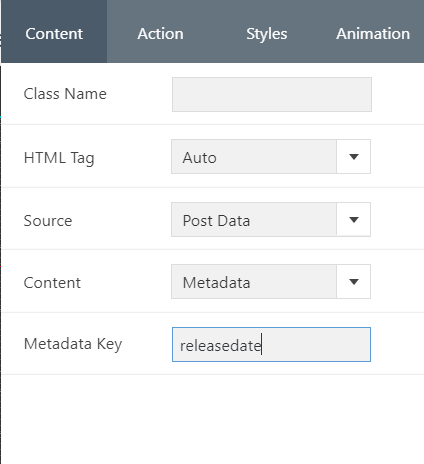The image size is (424, 464).
Task: Click the Content dropdown arrow icon
Action: [354, 282]
